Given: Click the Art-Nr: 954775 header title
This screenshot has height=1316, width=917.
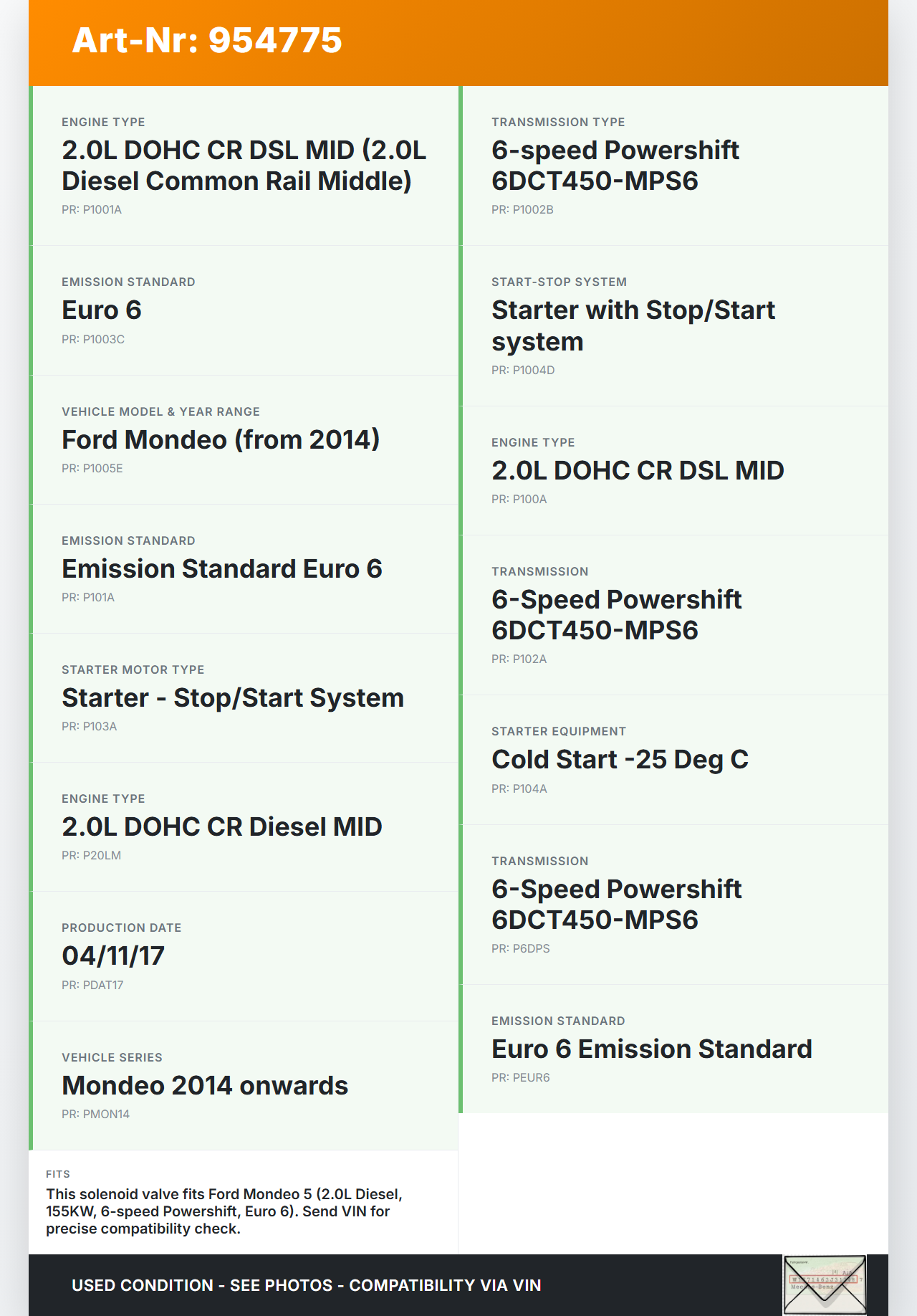Looking at the screenshot, I should pyautogui.click(x=207, y=40).
